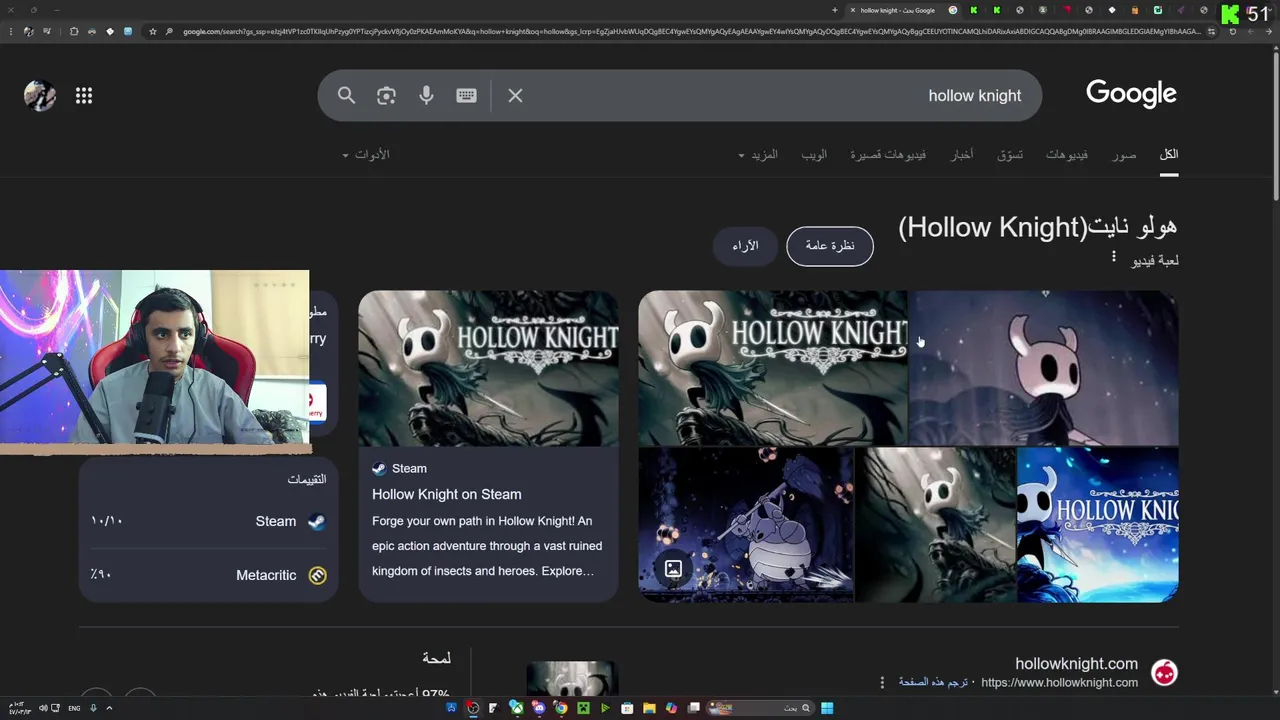Switch to the الويب (Web) tab
Viewport: 1280px width, 720px height.
(814, 154)
